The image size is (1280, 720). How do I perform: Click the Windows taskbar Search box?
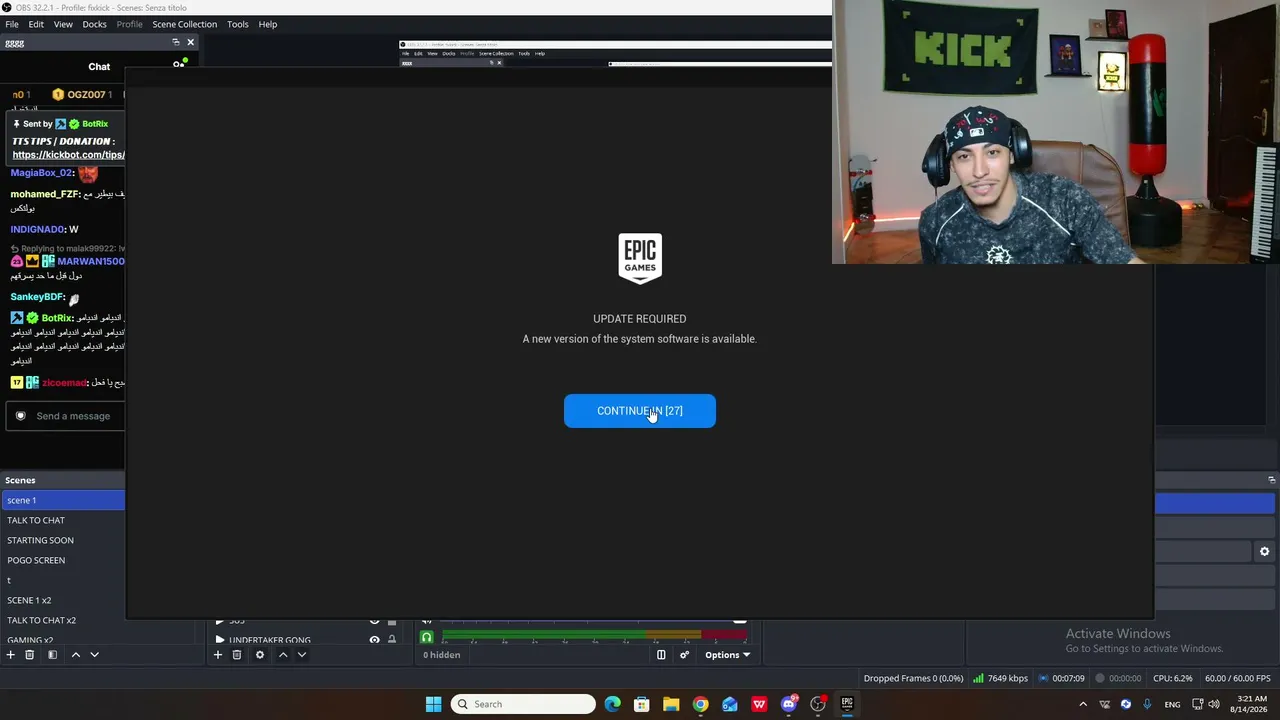point(523,704)
